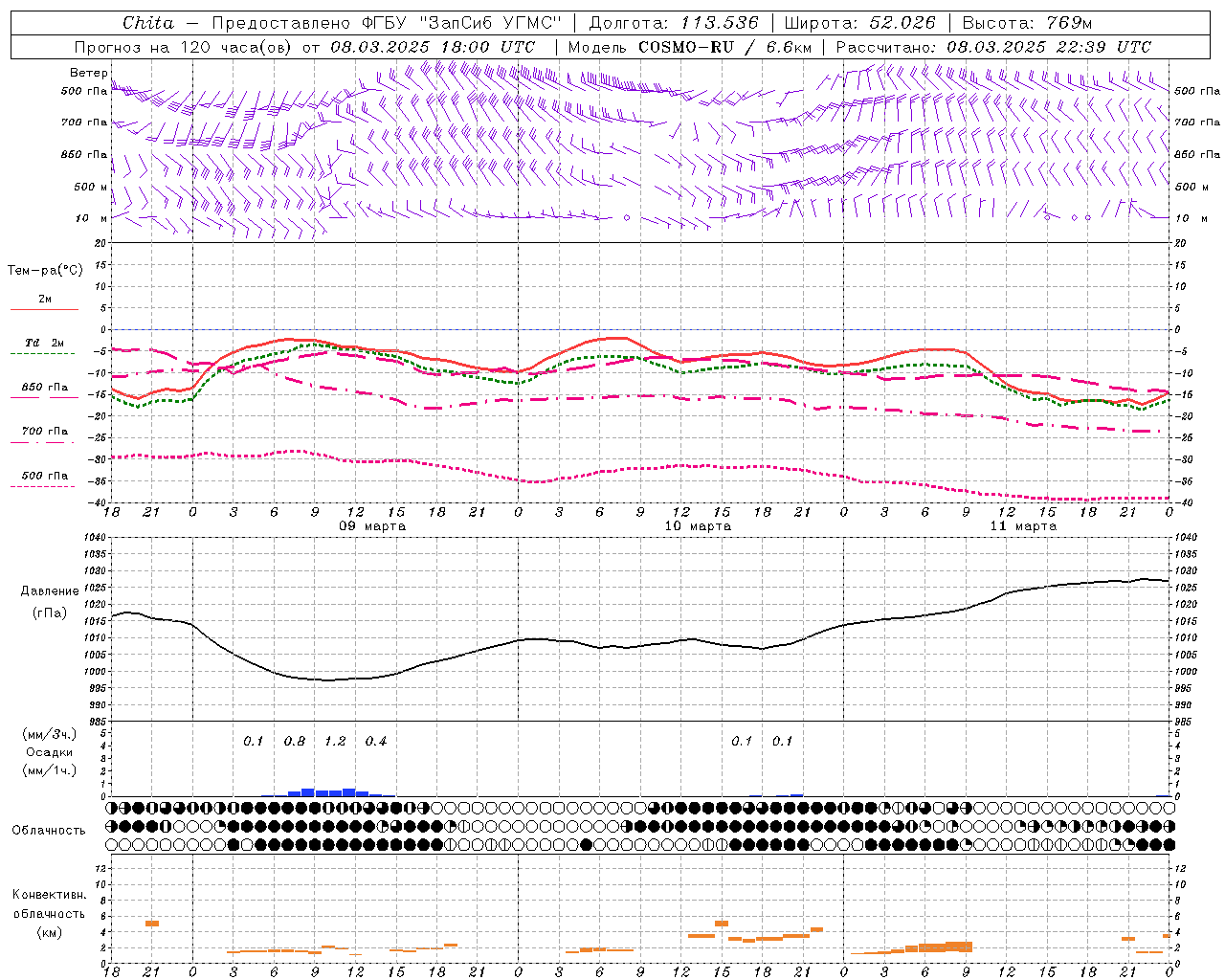The width and height of the screenshot is (1225, 980).
Task: Click "Рассчитано: 08.03.2025 22:39 UTC" text
Action: point(993,47)
